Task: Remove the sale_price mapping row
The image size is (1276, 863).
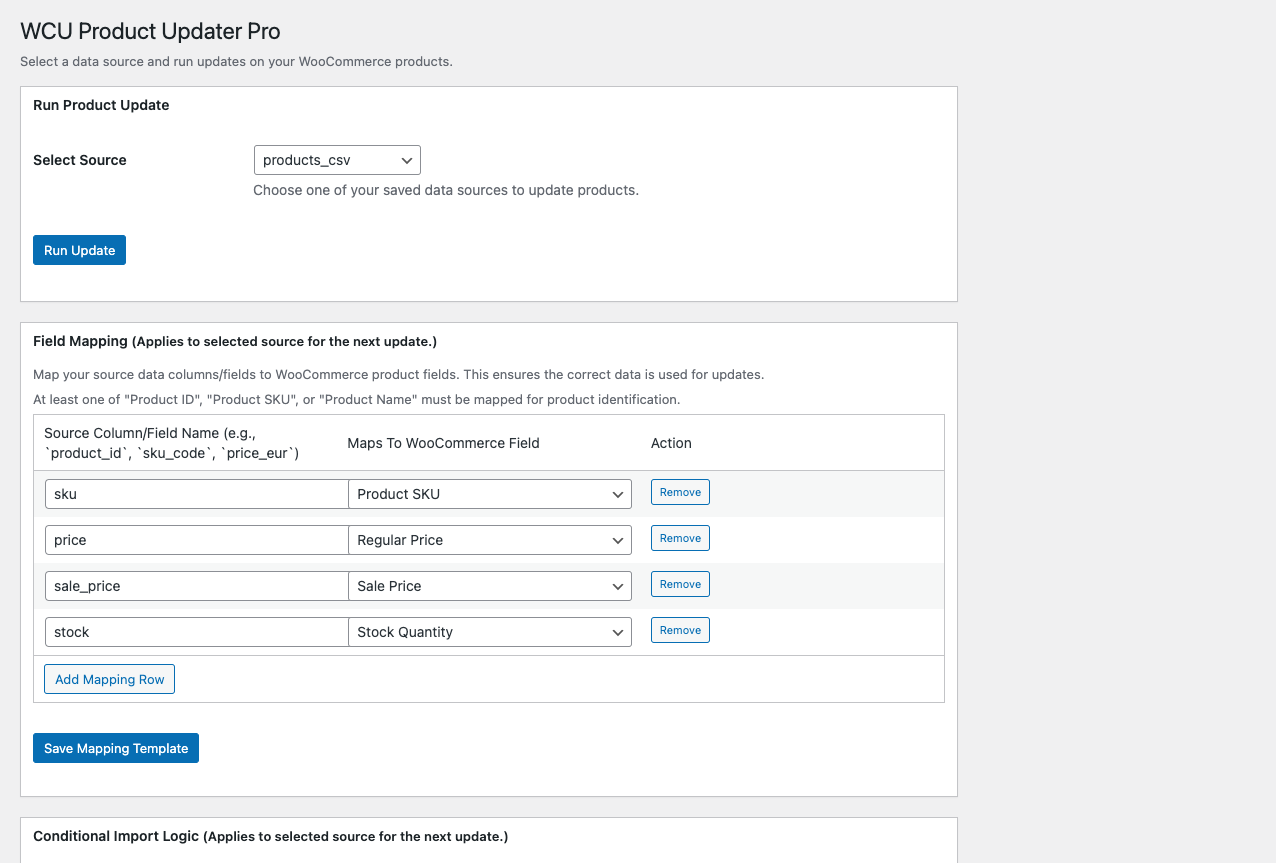Action: pos(680,584)
